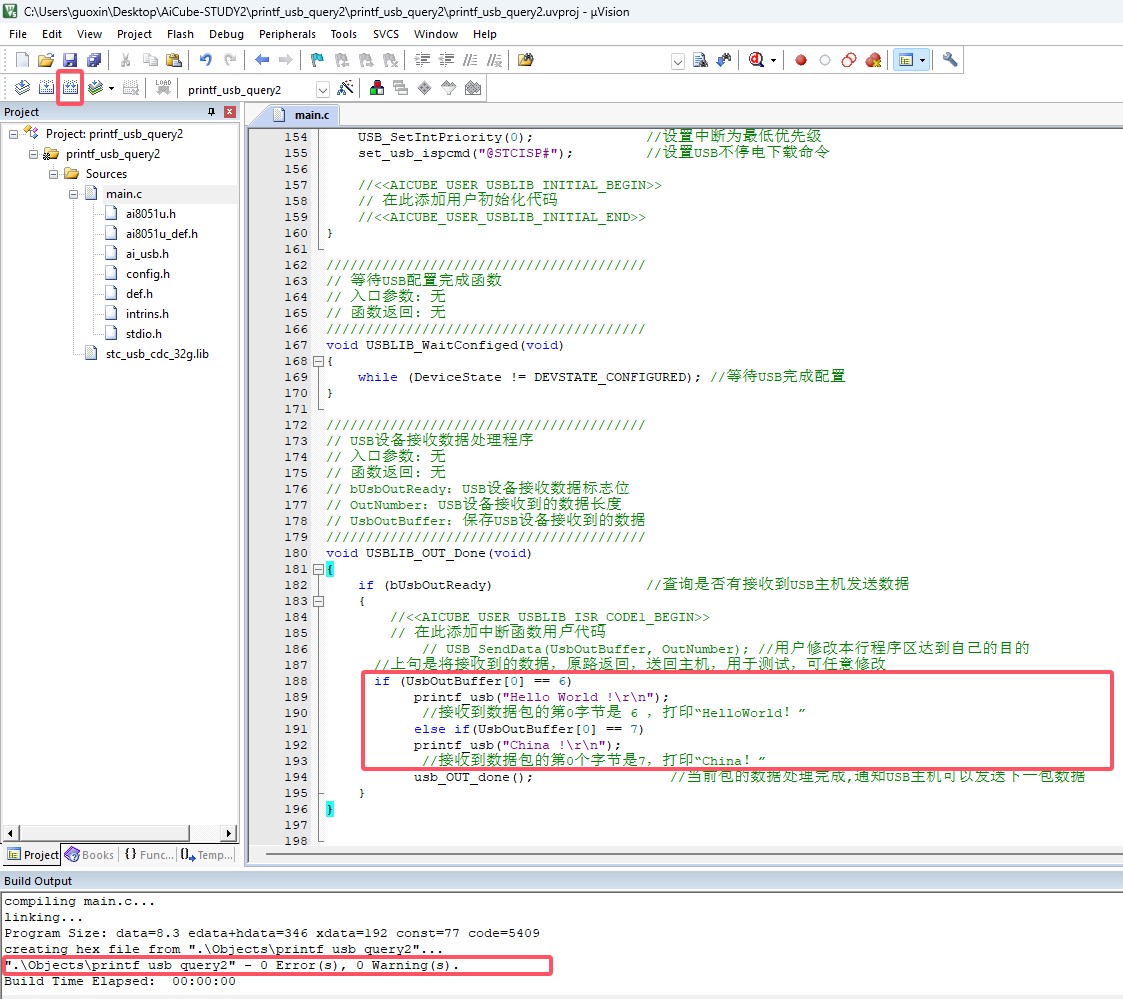
Task: Open the SVCS menu
Action: point(385,34)
